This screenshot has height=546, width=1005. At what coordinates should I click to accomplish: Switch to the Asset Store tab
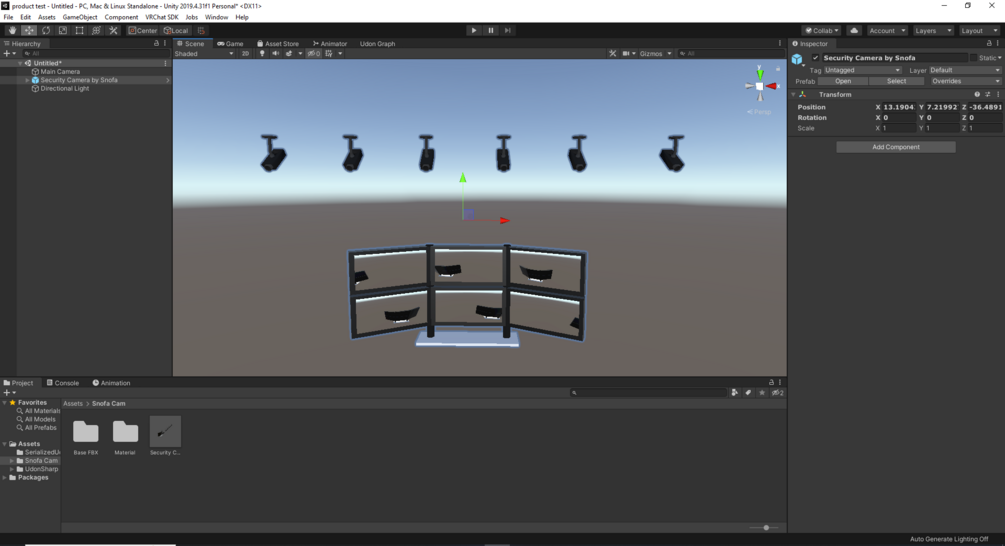(278, 44)
